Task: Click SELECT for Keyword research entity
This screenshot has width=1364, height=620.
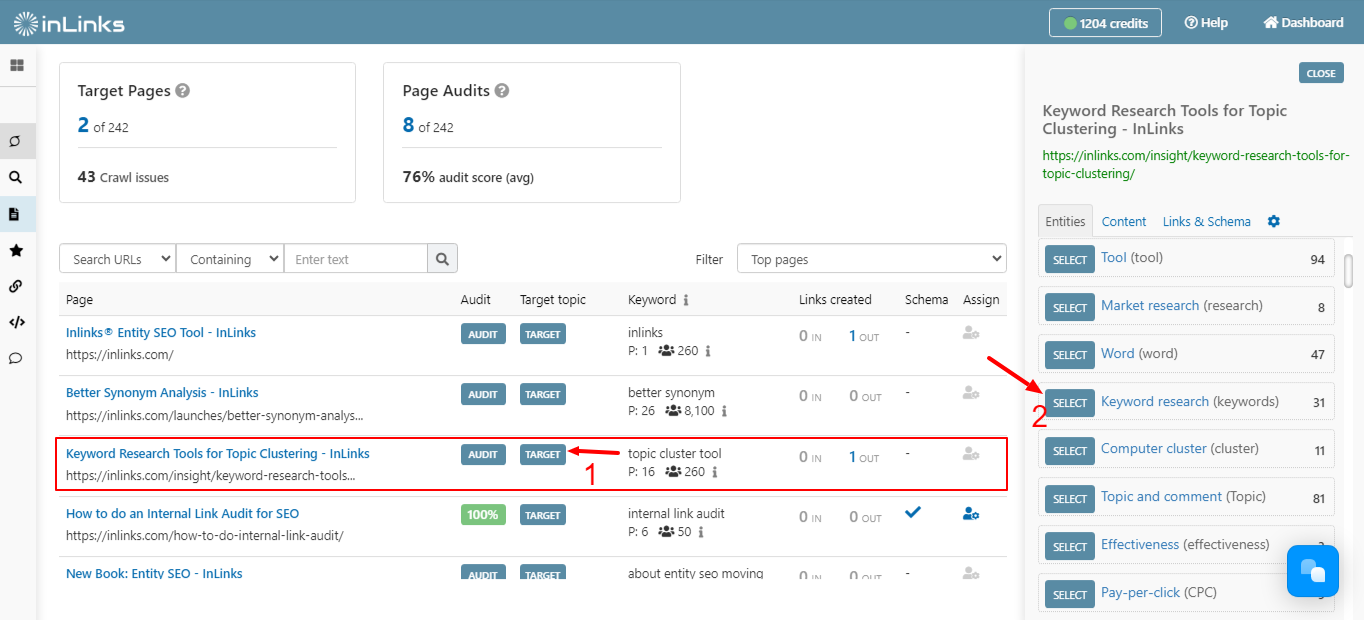Action: (x=1070, y=402)
